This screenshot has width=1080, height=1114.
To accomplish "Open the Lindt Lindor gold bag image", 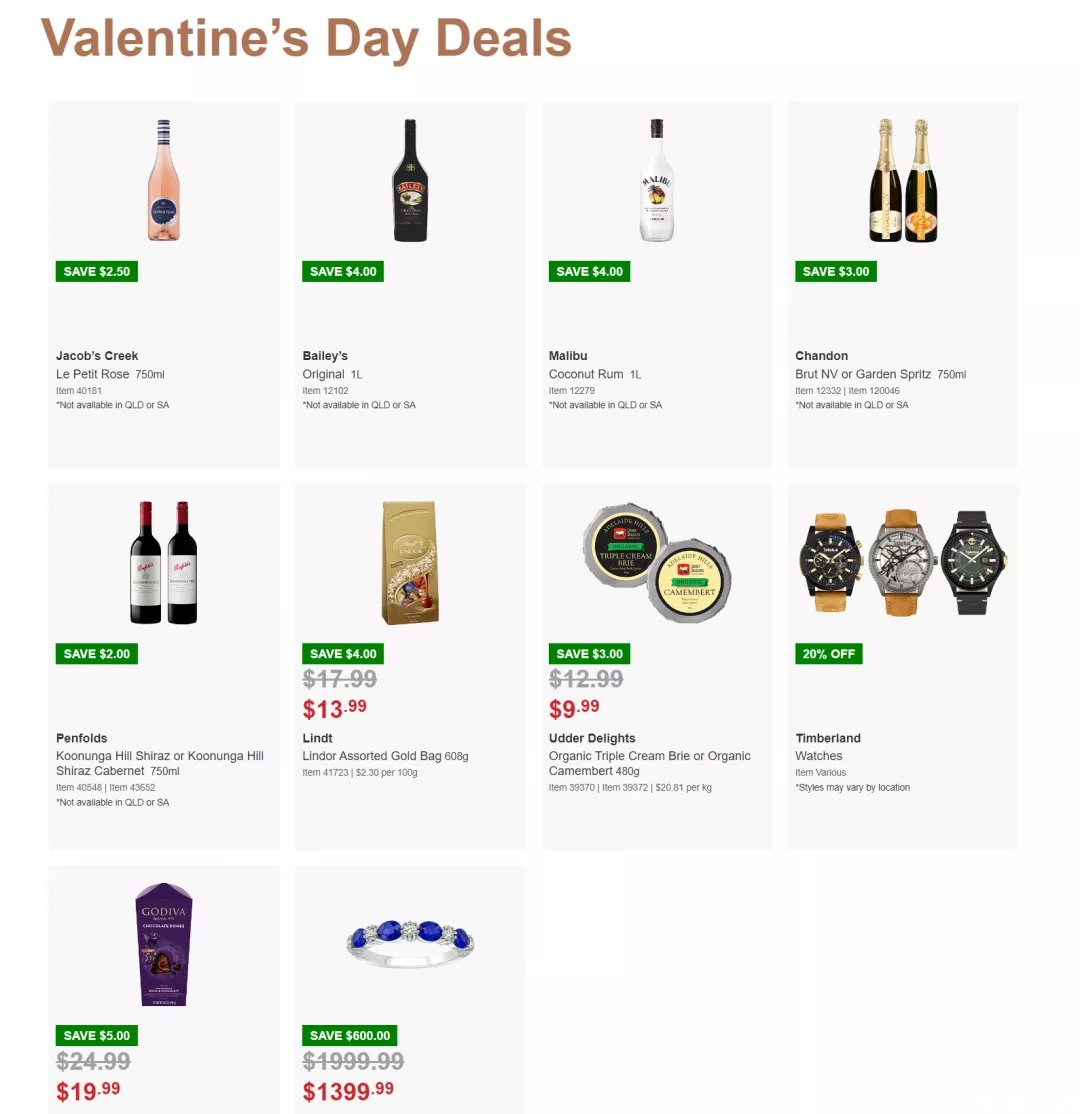I will [x=410, y=563].
